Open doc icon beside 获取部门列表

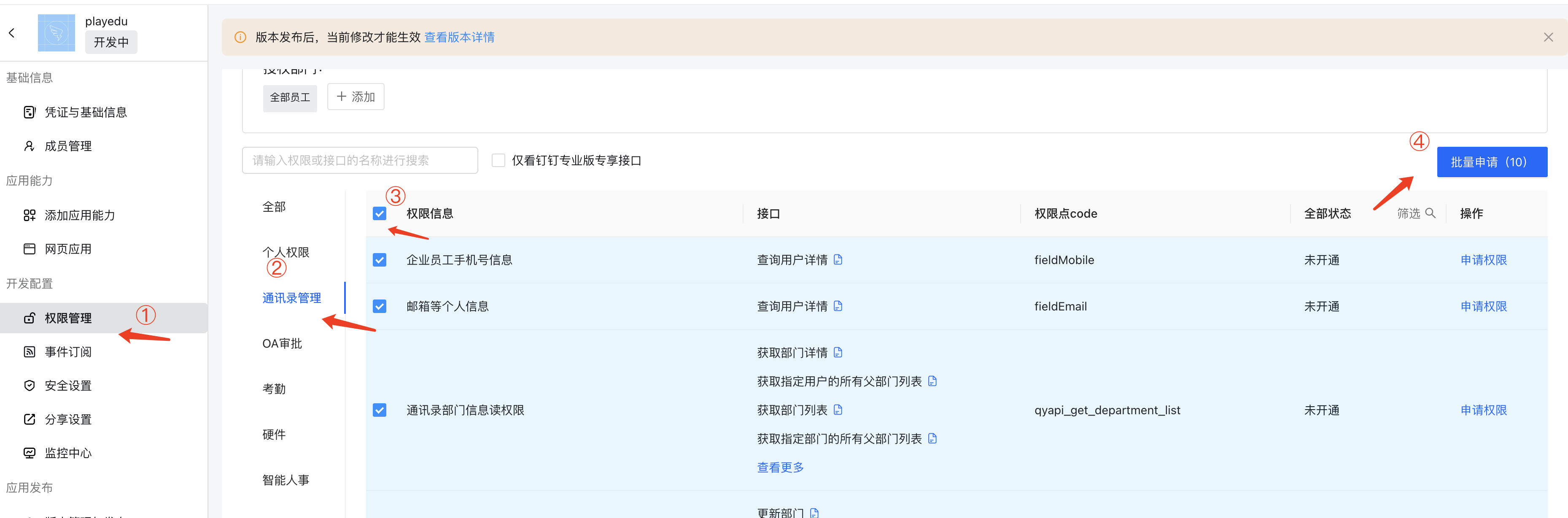tap(838, 410)
